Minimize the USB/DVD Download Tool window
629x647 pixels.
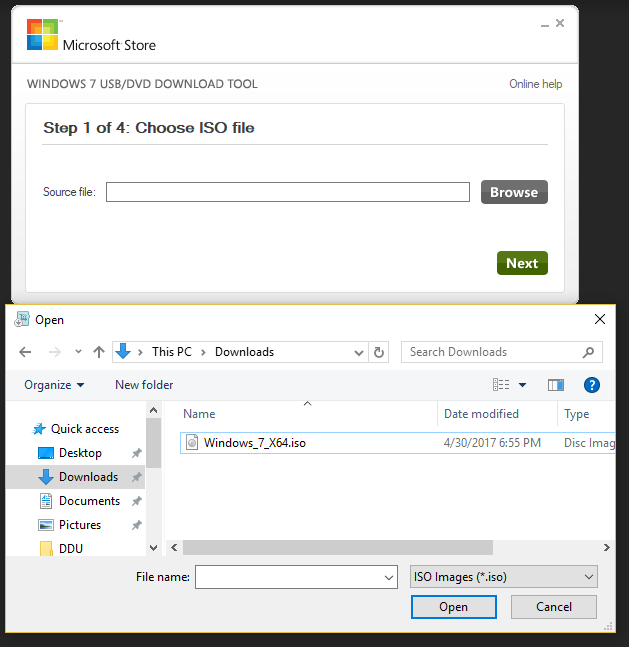tap(545, 24)
